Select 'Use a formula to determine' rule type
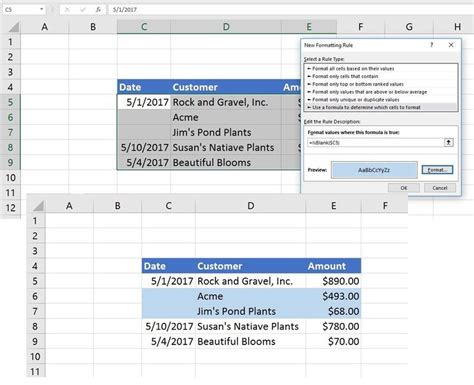 pyautogui.click(x=381, y=107)
